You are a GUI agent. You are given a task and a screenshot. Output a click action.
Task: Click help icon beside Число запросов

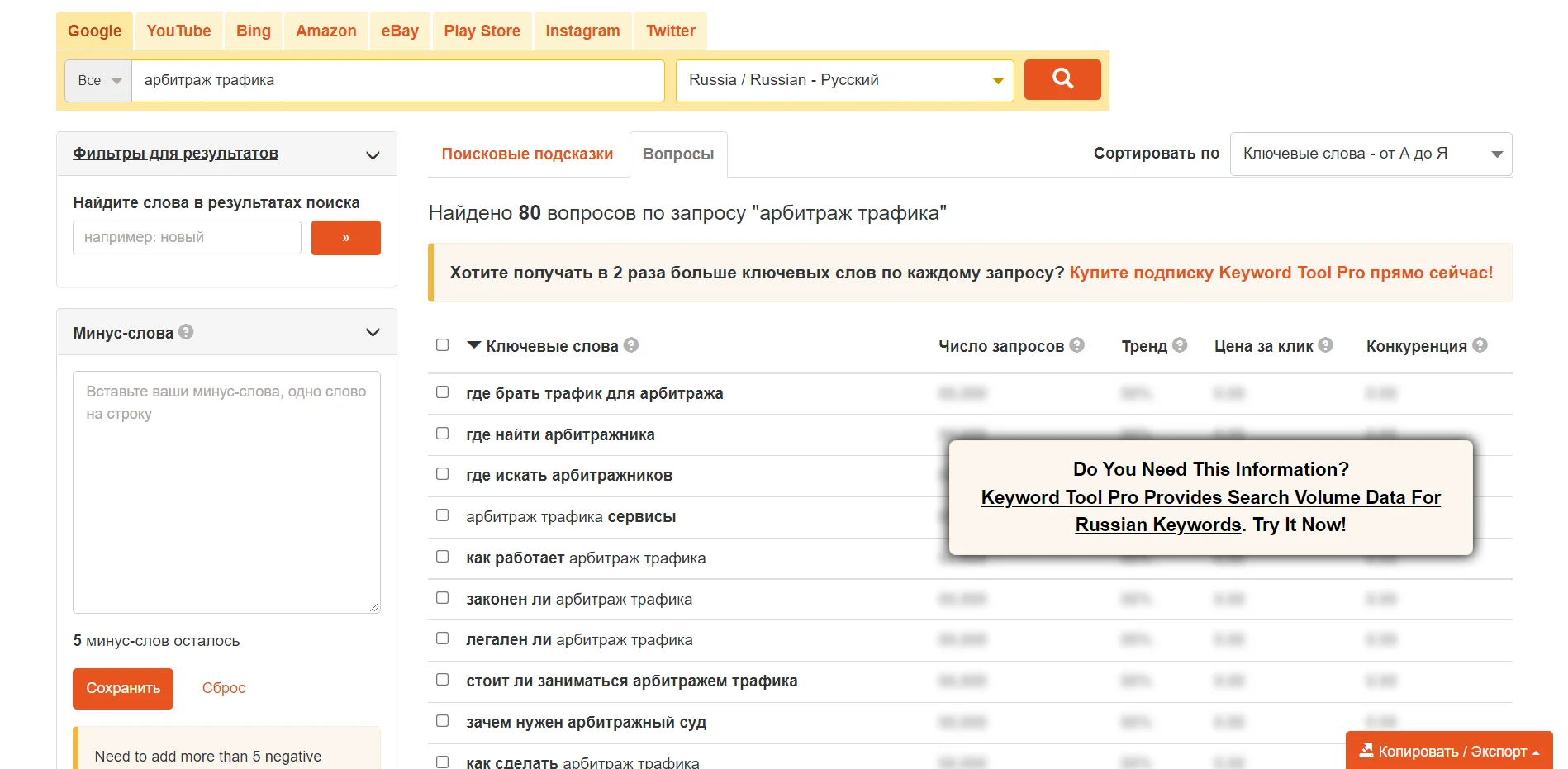1076,345
